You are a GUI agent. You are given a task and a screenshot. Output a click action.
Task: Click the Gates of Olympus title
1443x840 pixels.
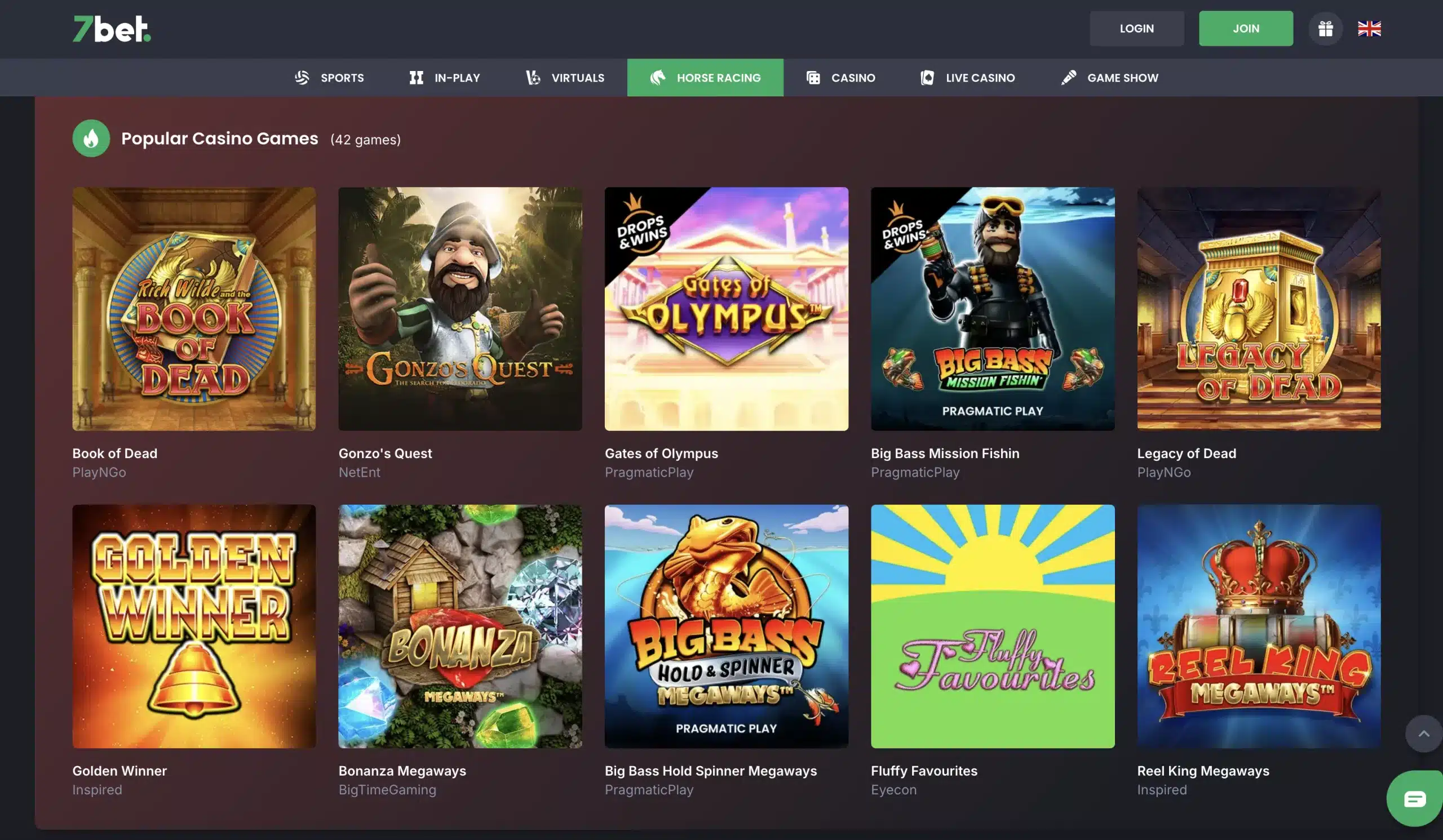tap(661, 453)
